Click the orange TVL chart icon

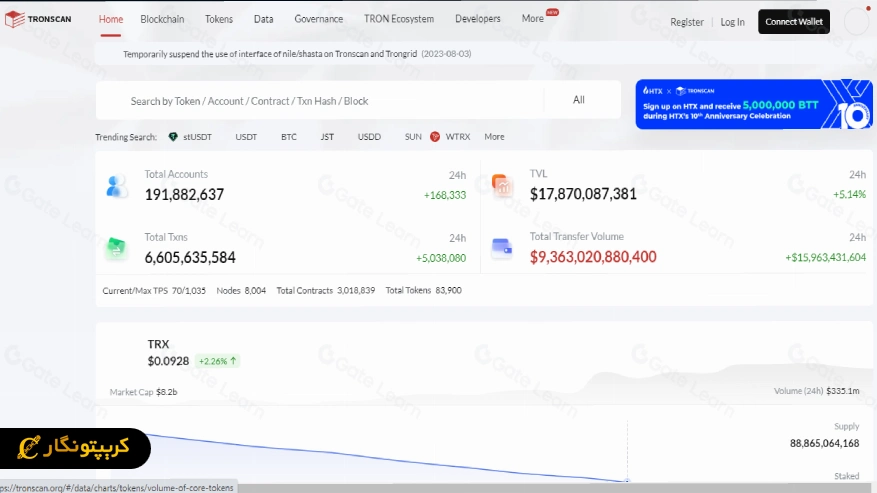pyautogui.click(x=502, y=185)
